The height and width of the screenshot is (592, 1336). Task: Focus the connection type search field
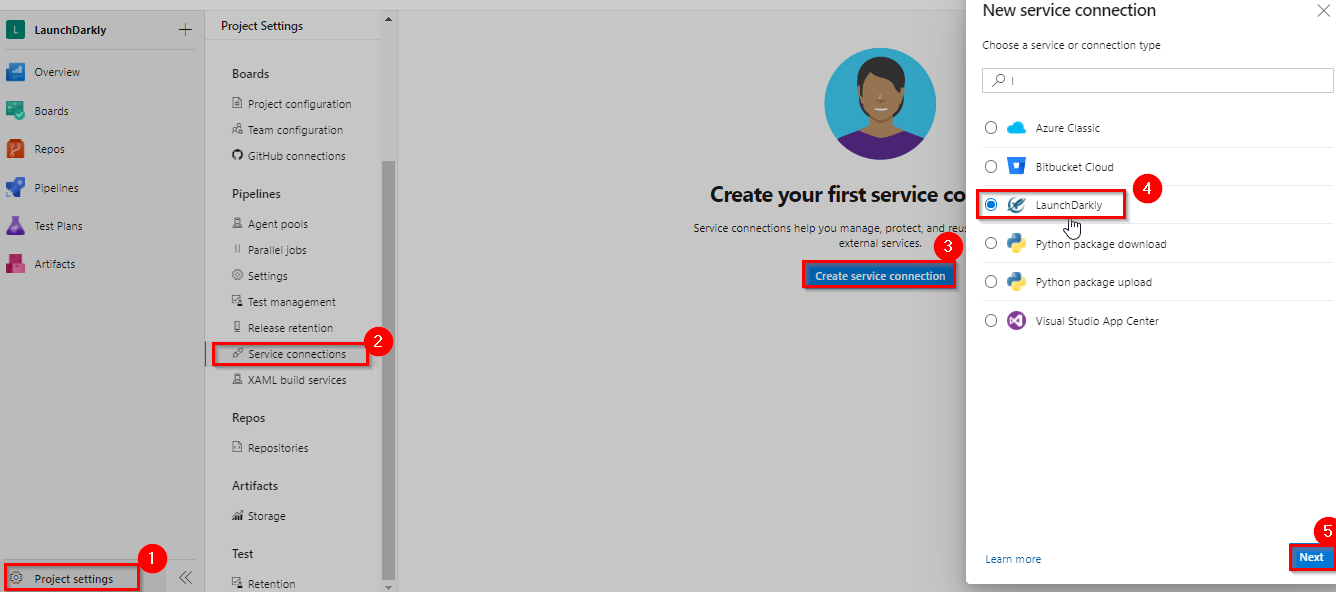click(1158, 80)
